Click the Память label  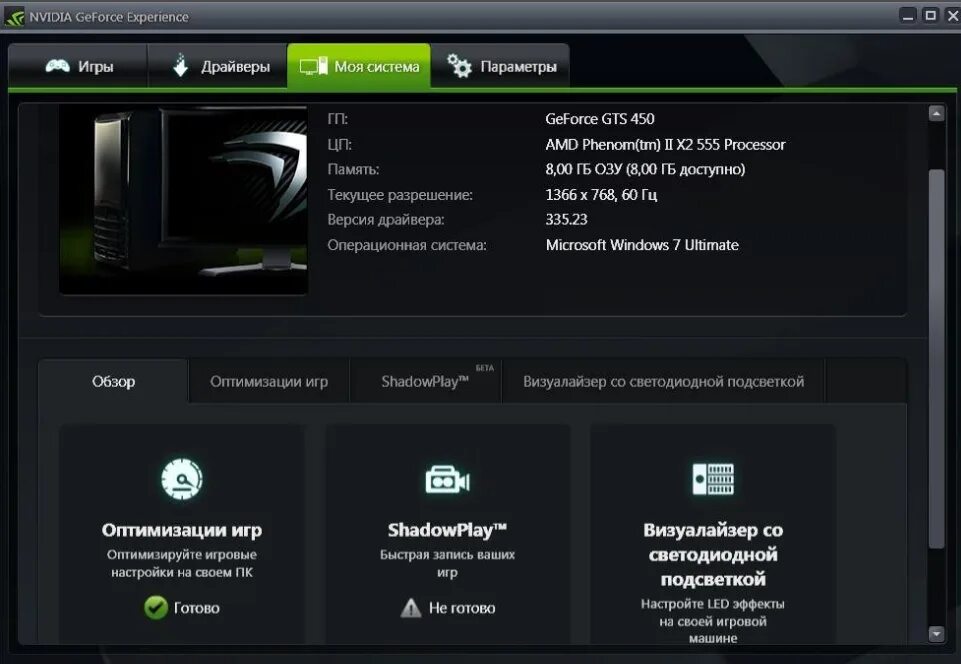coord(354,169)
